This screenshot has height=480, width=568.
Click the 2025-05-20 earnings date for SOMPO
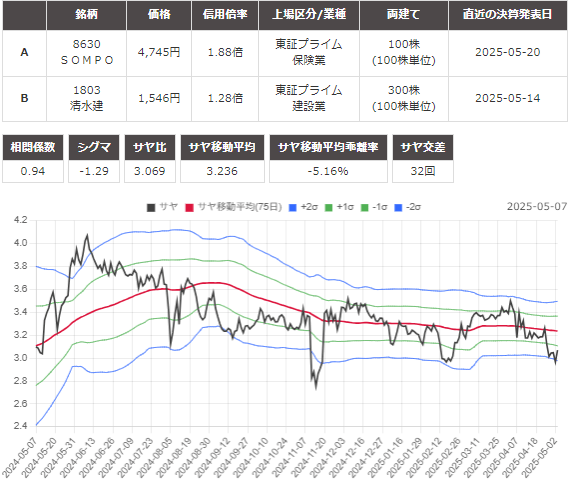pyautogui.click(x=508, y=53)
